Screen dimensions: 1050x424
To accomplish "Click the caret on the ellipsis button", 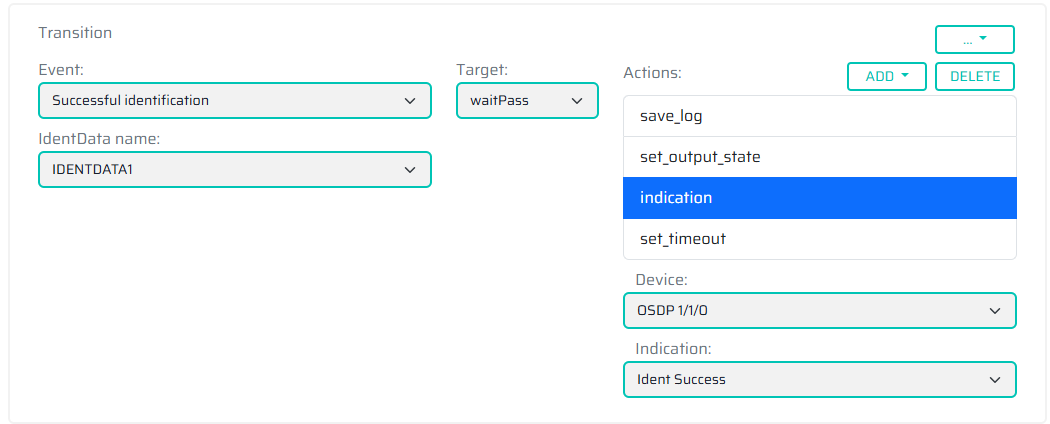I will tap(983, 39).
